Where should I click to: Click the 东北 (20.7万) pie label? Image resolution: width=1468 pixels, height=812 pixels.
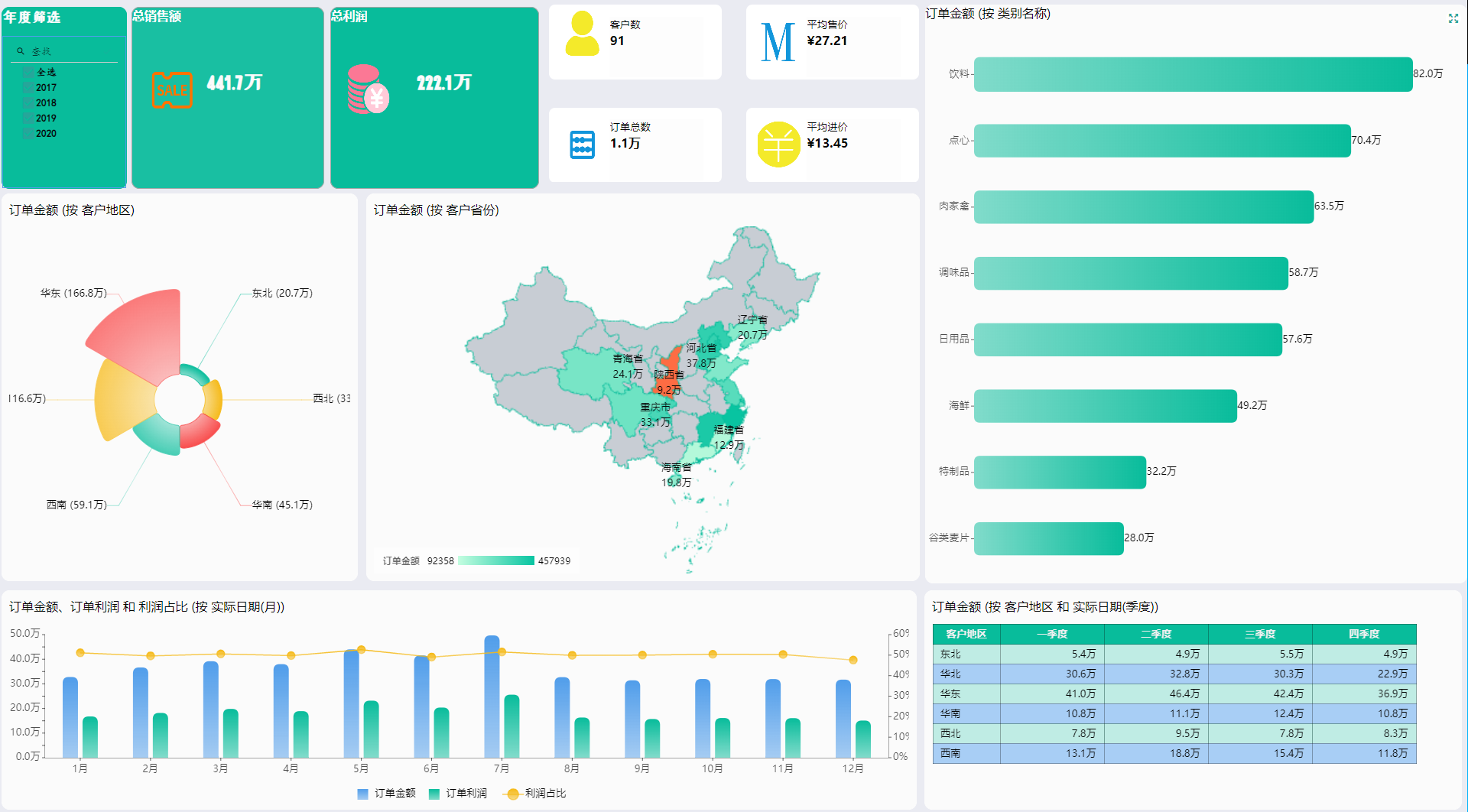(282, 293)
